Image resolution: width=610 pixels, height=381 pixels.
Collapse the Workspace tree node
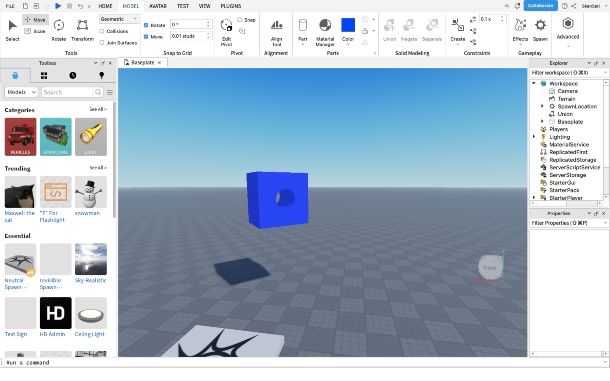click(x=534, y=83)
